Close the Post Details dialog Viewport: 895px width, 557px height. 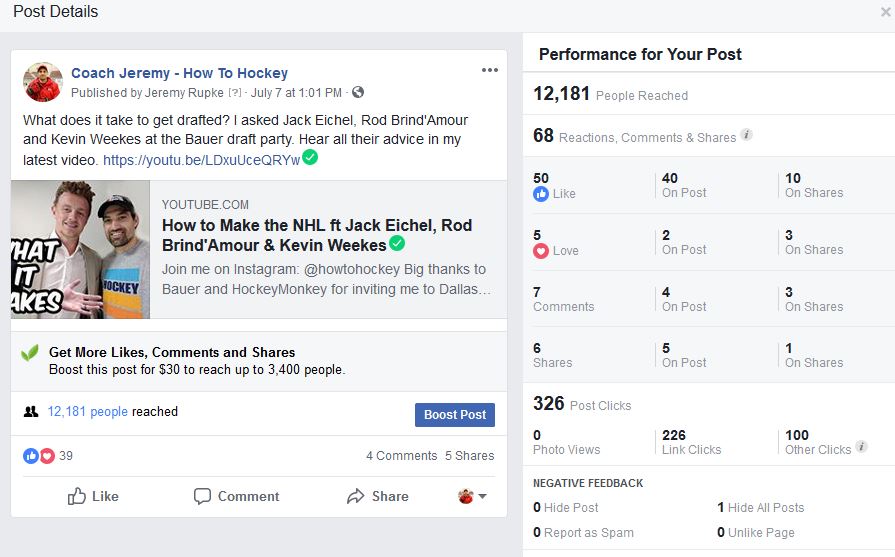(885, 11)
